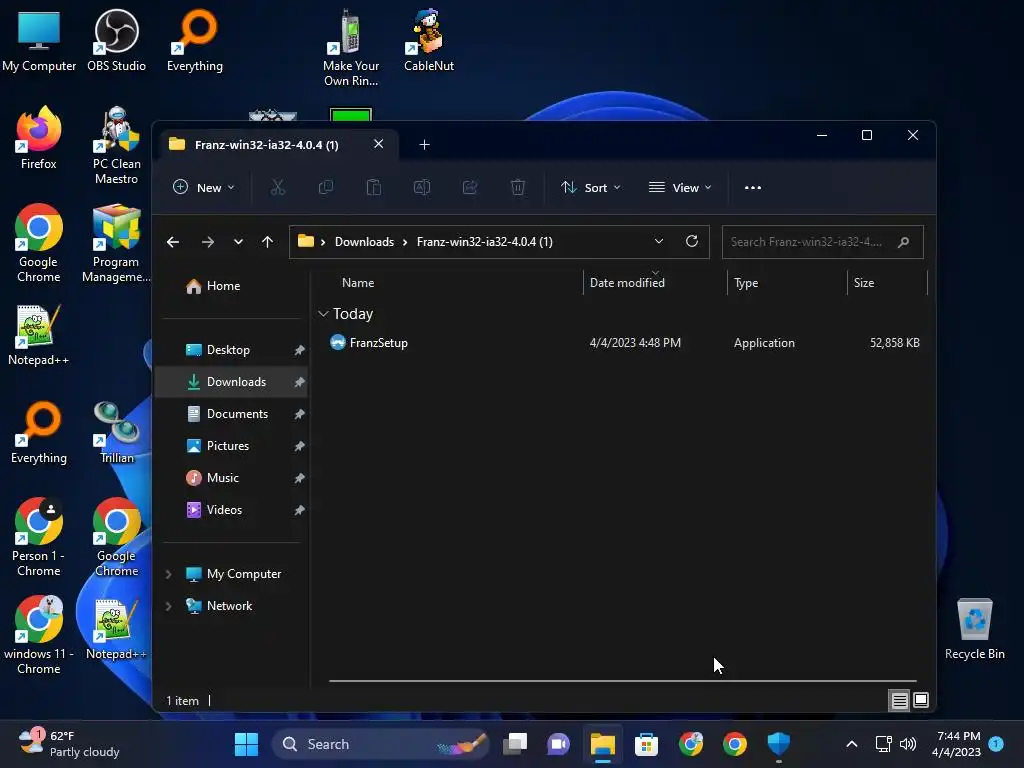Go back with the left arrow button
The image size is (1024, 768).
(173, 242)
